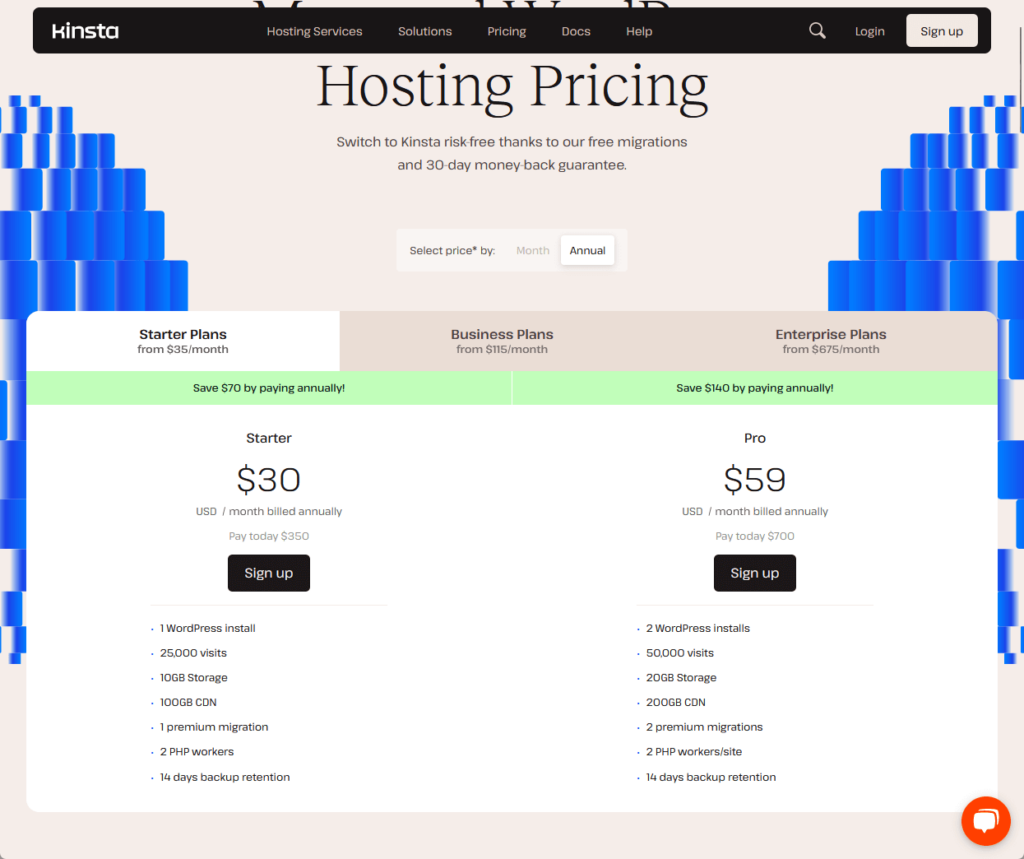Click the 2 WordPress installs feature

click(697, 628)
